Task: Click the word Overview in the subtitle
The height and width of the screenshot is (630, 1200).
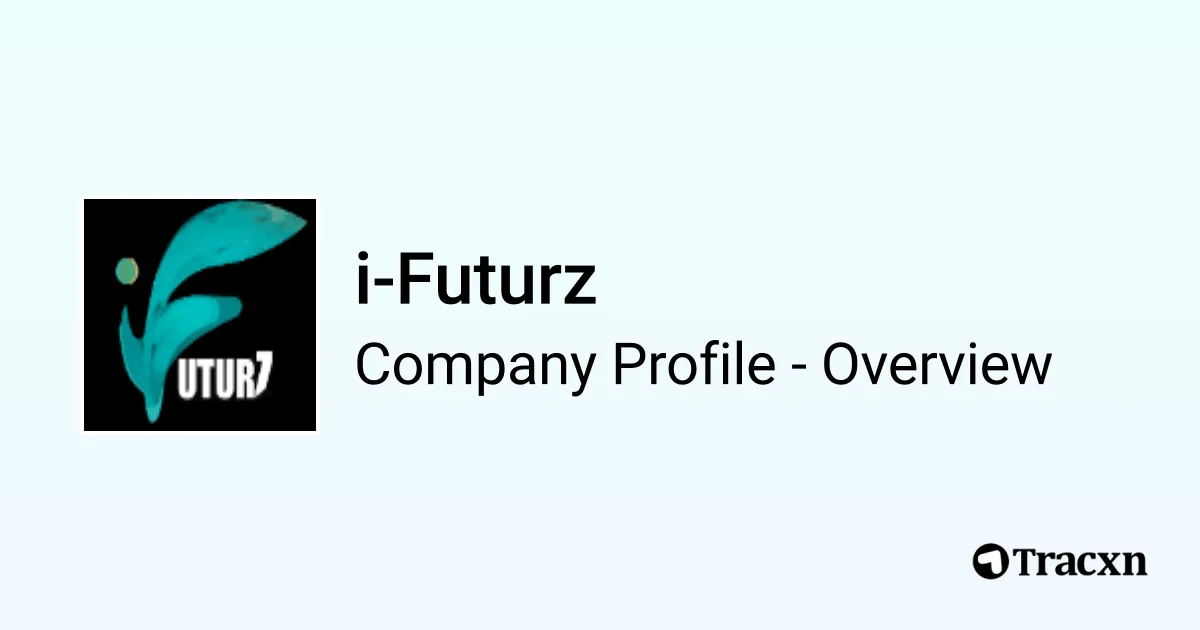Action: (936, 365)
